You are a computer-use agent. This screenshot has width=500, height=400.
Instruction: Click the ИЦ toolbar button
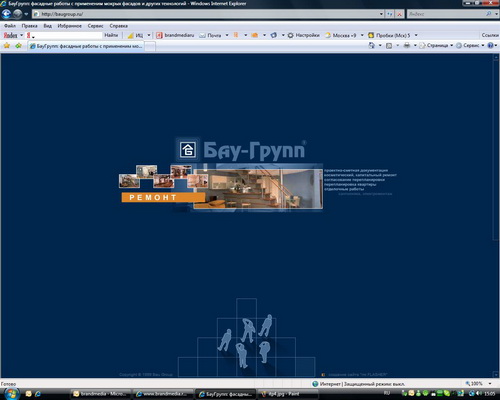click(x=135, y=35)
